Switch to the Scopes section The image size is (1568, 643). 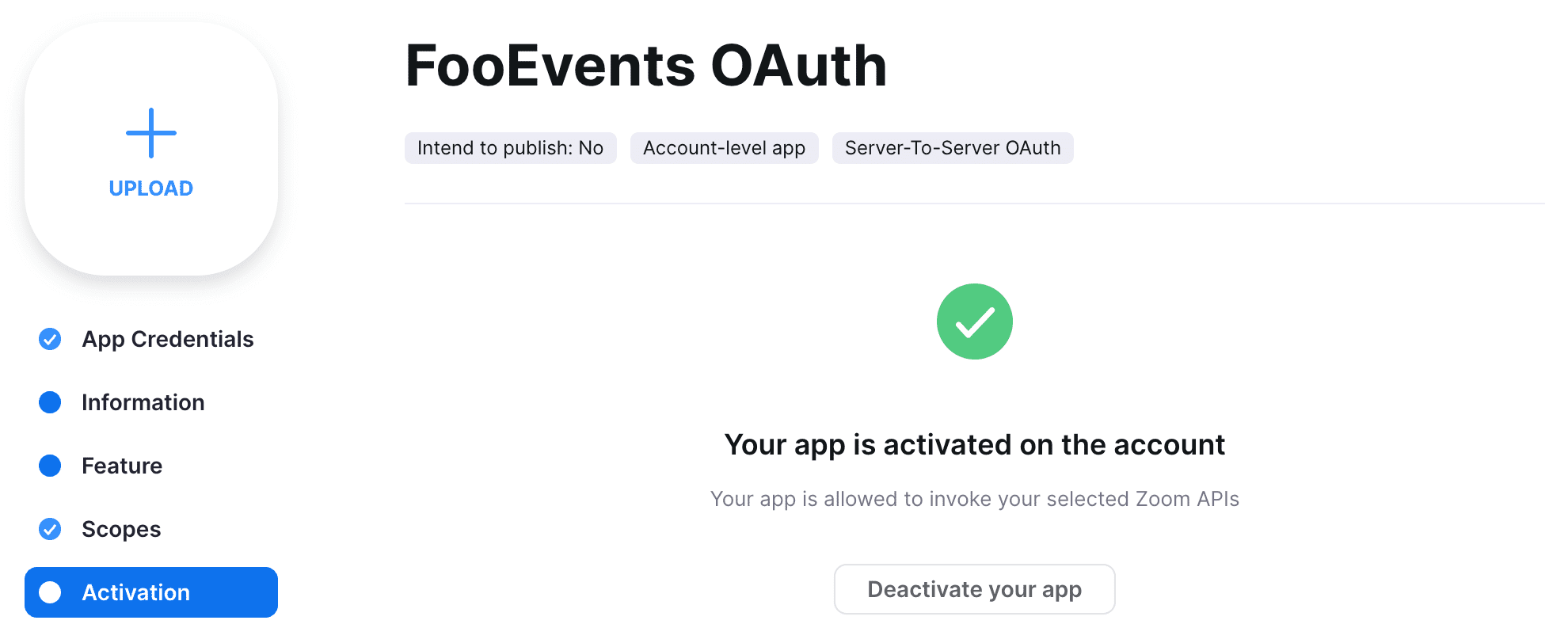coord(121,529)
